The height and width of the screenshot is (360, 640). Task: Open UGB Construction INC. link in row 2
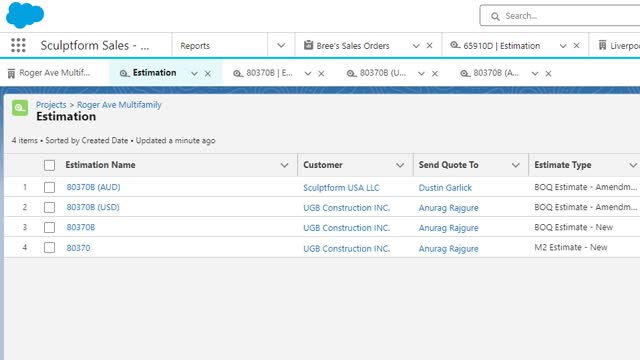point(347,208)
